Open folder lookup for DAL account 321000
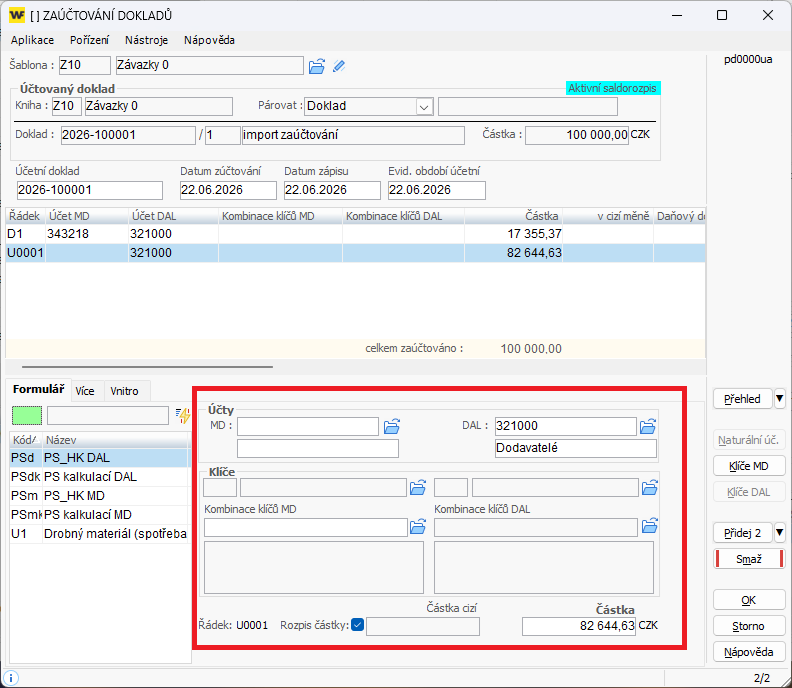Image resolution: width=792 pixels, height=688 pixels. [648, 426]
